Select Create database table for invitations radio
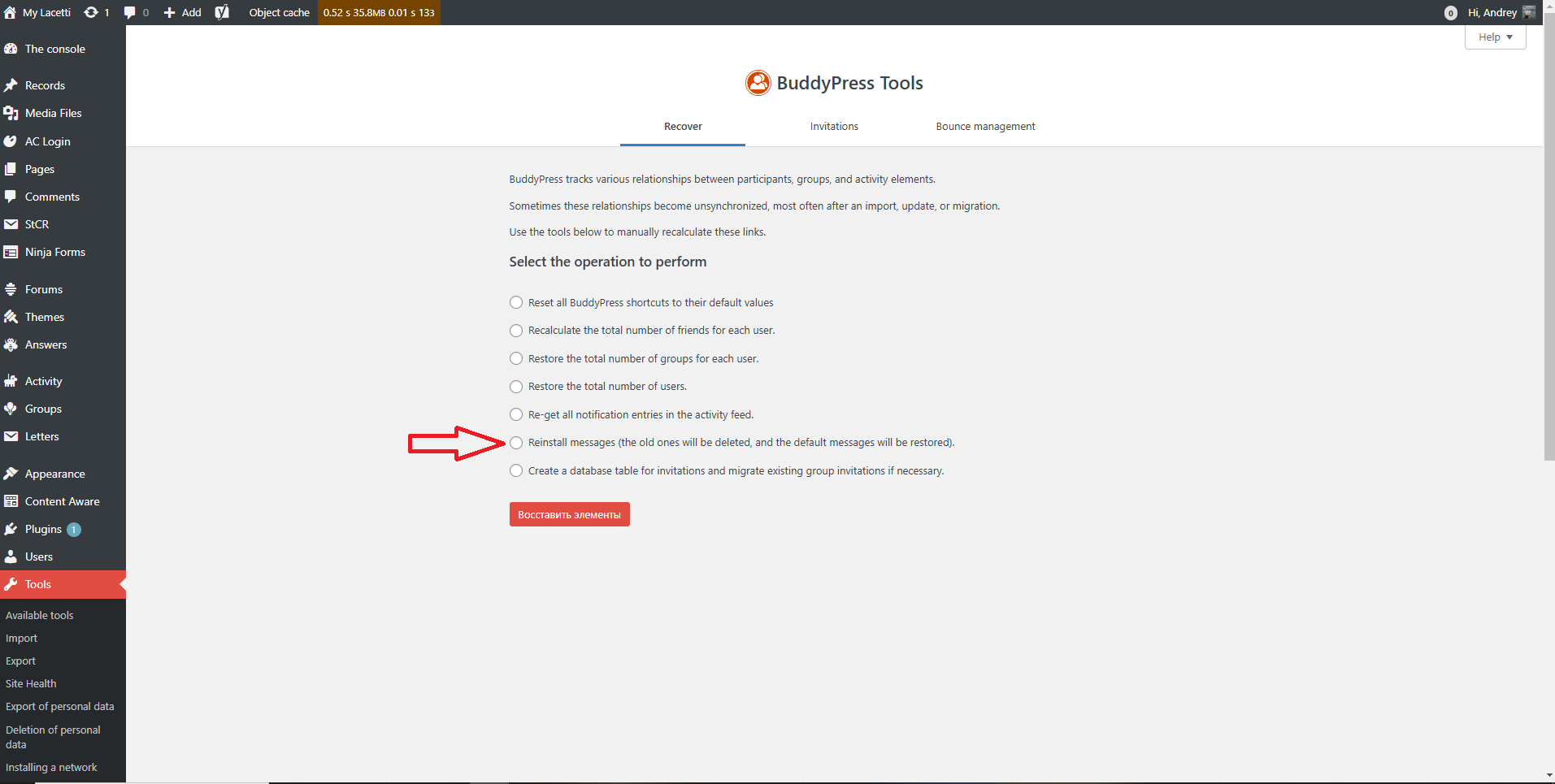Viewport: 1555px width, 784px height. [516, 470]
